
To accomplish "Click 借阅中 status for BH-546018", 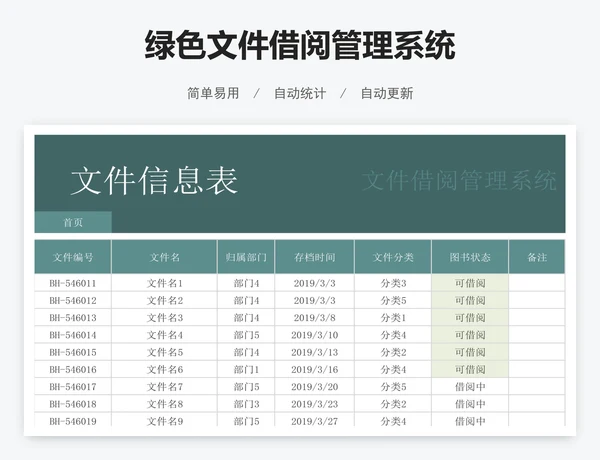I will pyautogui.click(x=470, y=404).
